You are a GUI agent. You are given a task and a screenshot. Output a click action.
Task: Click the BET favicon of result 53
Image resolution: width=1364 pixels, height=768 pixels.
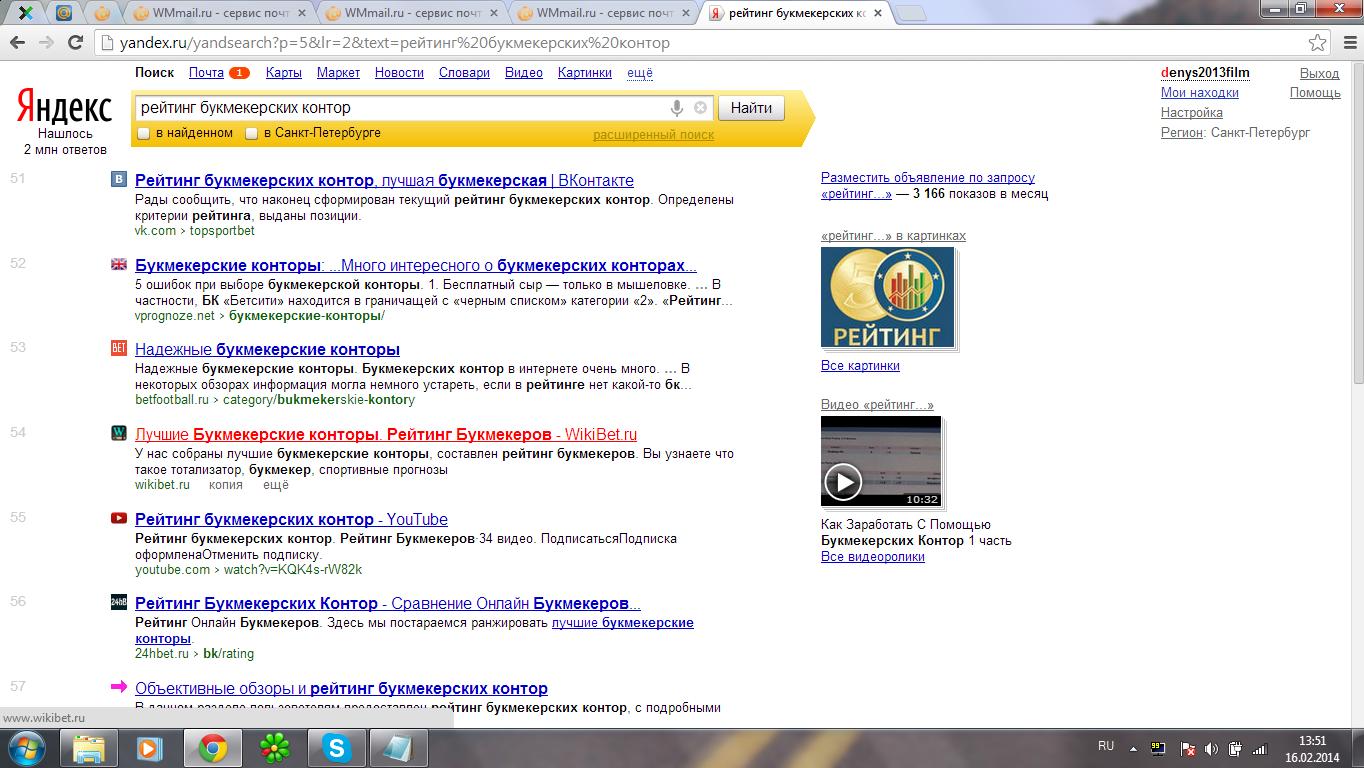coord(119,348)
